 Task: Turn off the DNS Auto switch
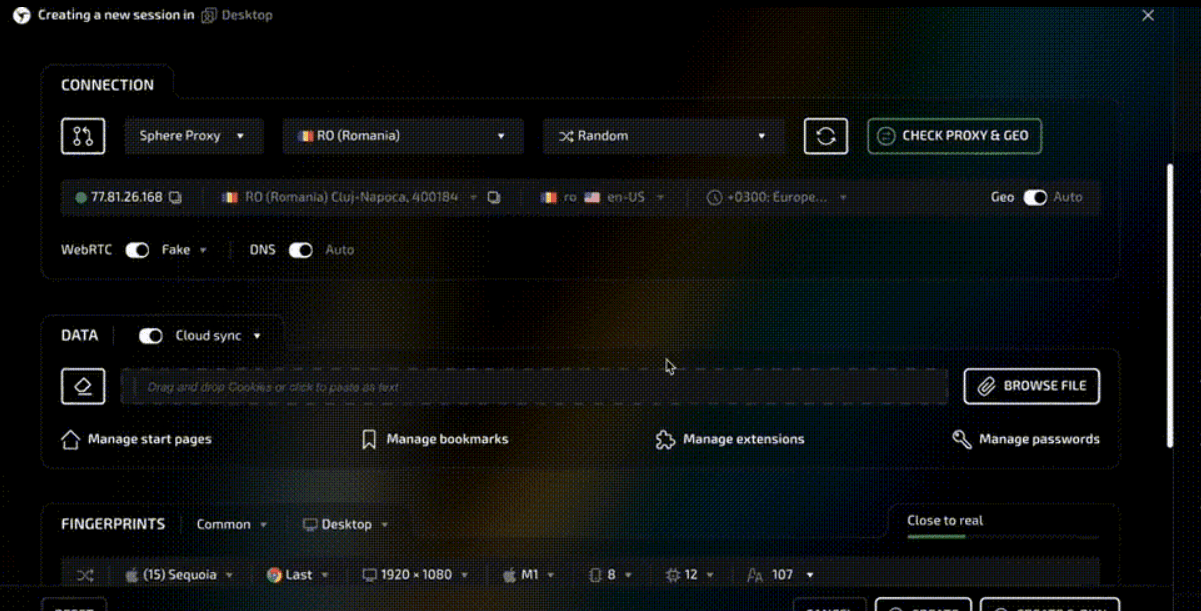point(300,250)
